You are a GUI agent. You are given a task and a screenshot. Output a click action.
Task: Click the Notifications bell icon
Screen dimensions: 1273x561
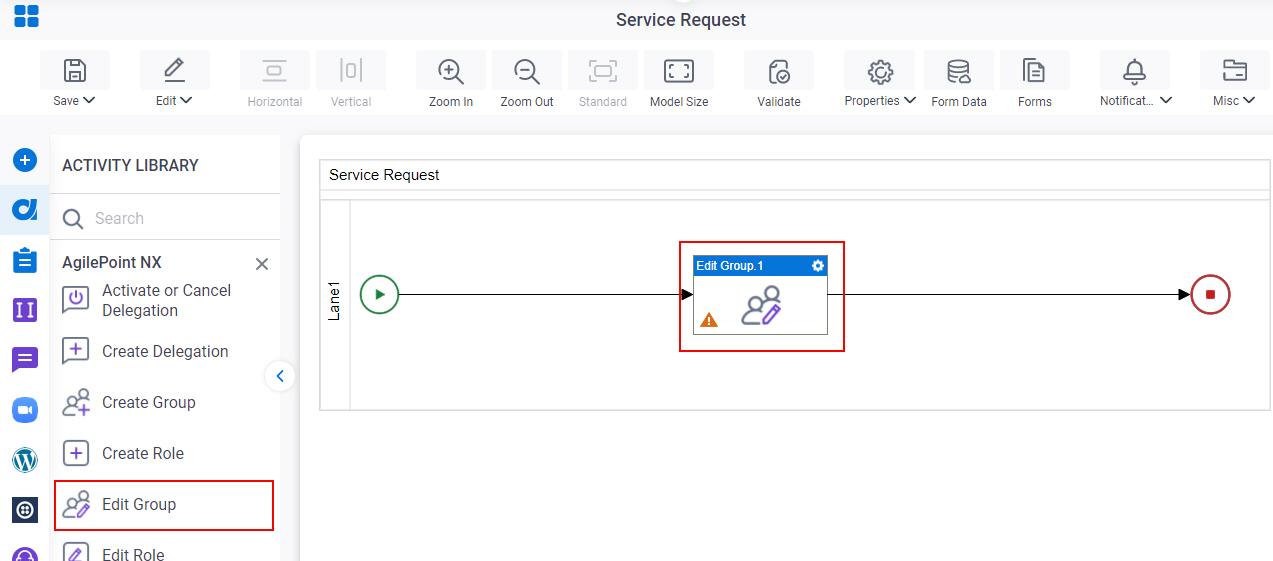1134,71
